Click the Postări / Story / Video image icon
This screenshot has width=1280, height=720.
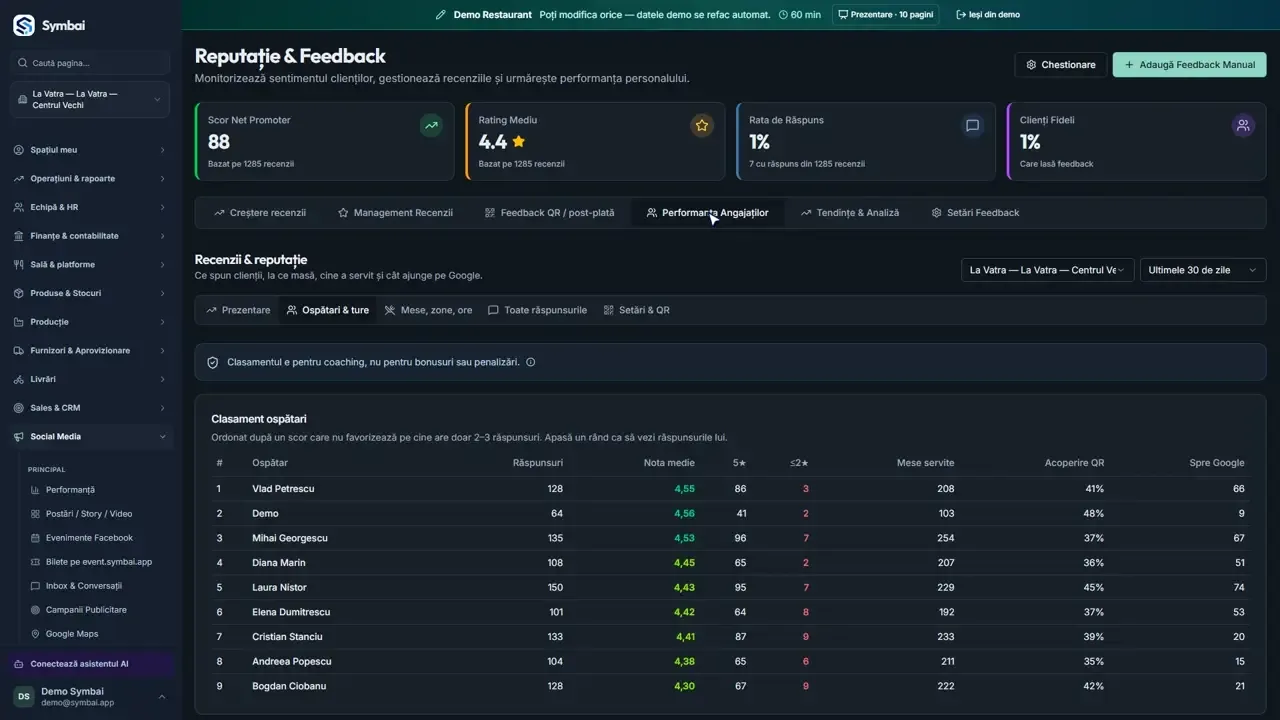tap(36, 514)
